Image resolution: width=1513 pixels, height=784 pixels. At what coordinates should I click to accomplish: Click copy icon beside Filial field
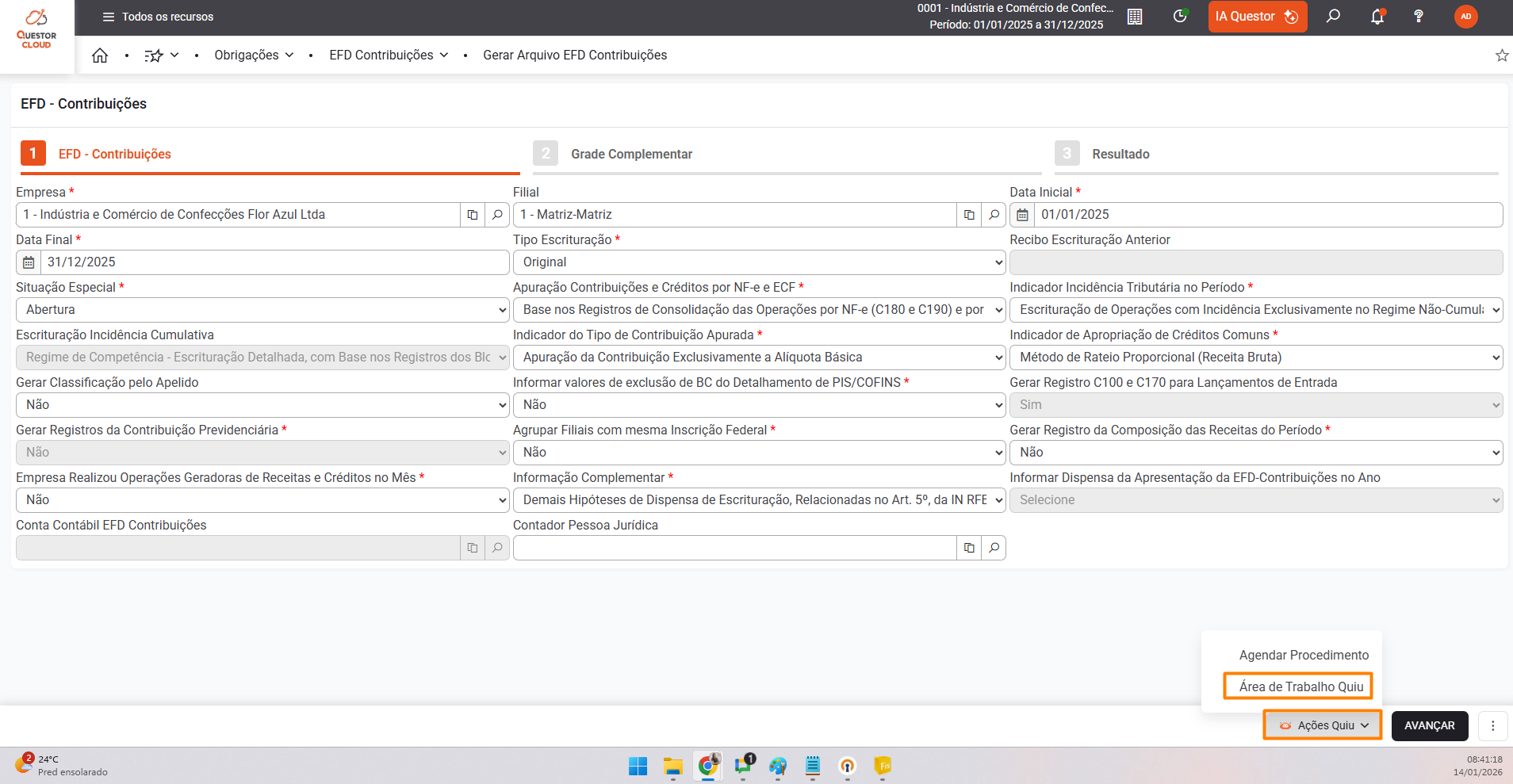[969, 215]
